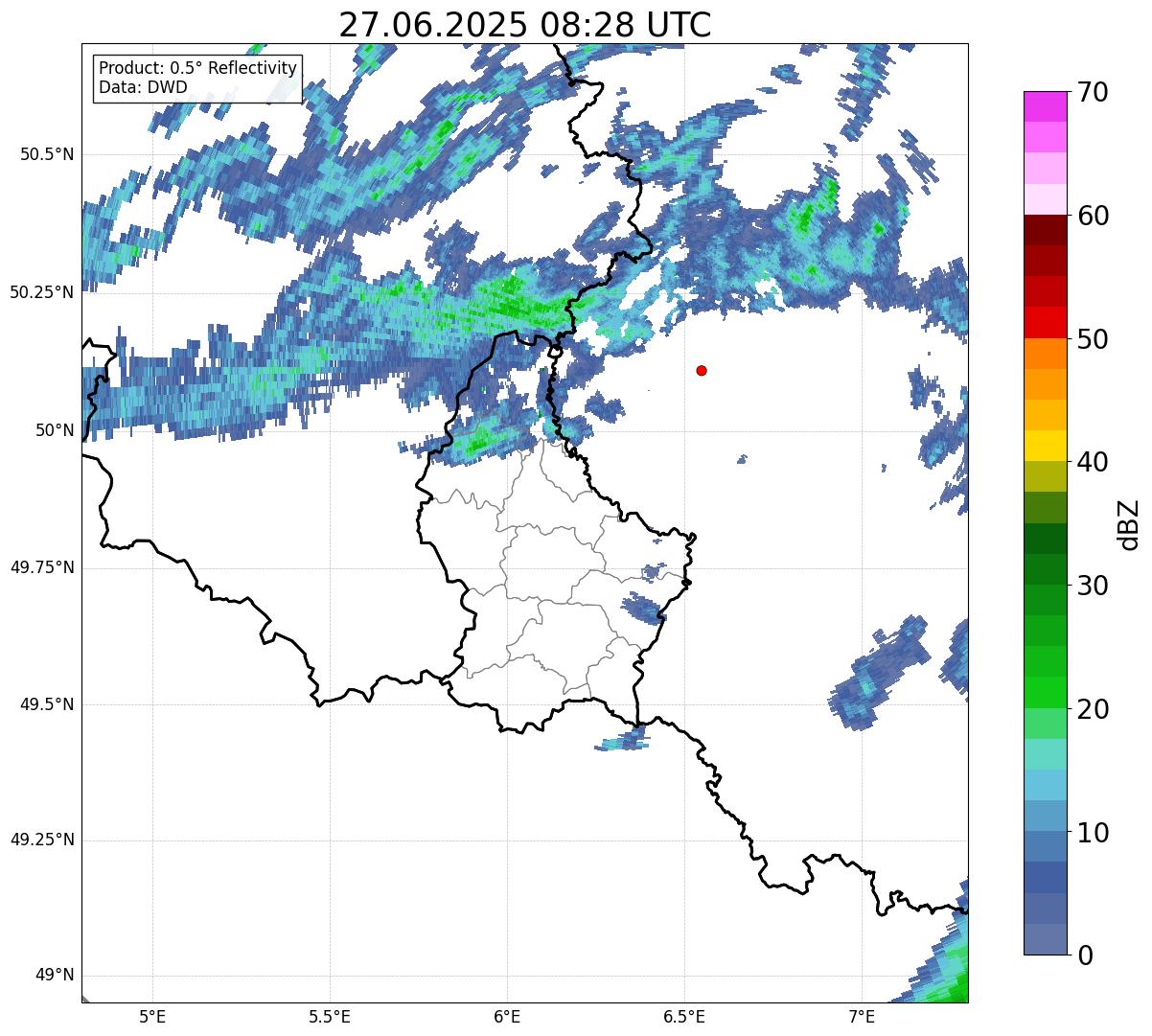Select the 0 dBZ colorbar tick label
1152x1036 pixels.
coord(1084,955)
